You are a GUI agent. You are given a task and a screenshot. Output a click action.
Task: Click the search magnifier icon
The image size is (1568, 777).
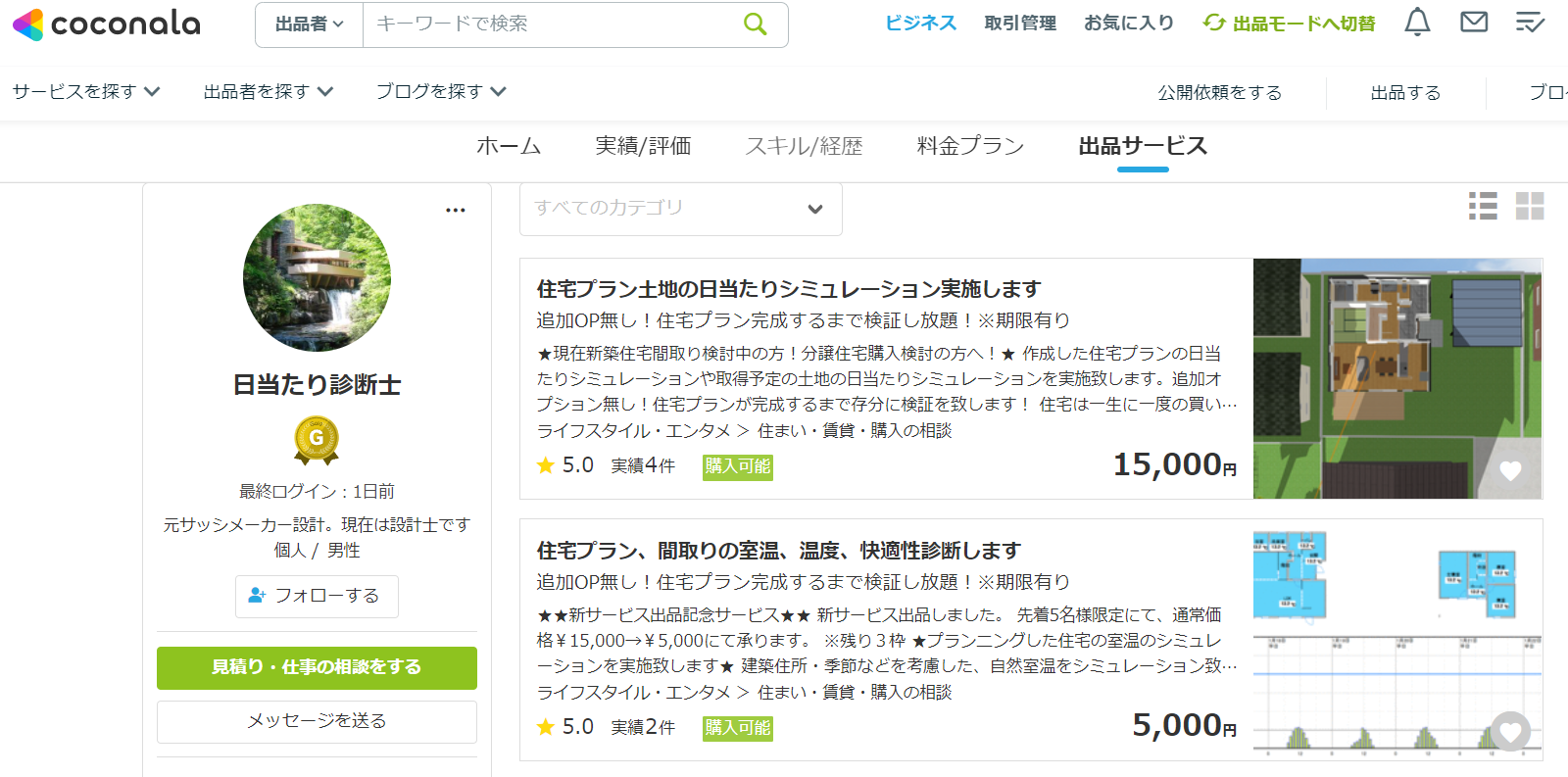tap(755, 24)
